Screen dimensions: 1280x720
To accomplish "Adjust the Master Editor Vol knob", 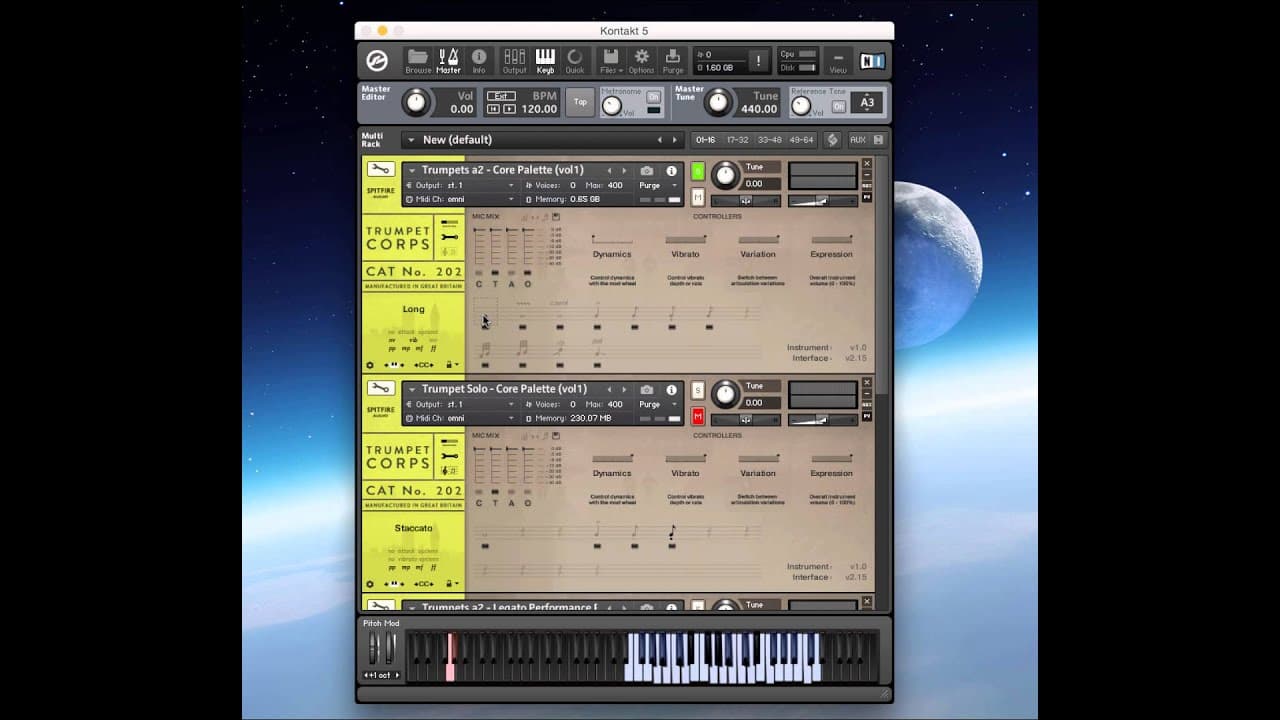I will [x=414, y=102].
